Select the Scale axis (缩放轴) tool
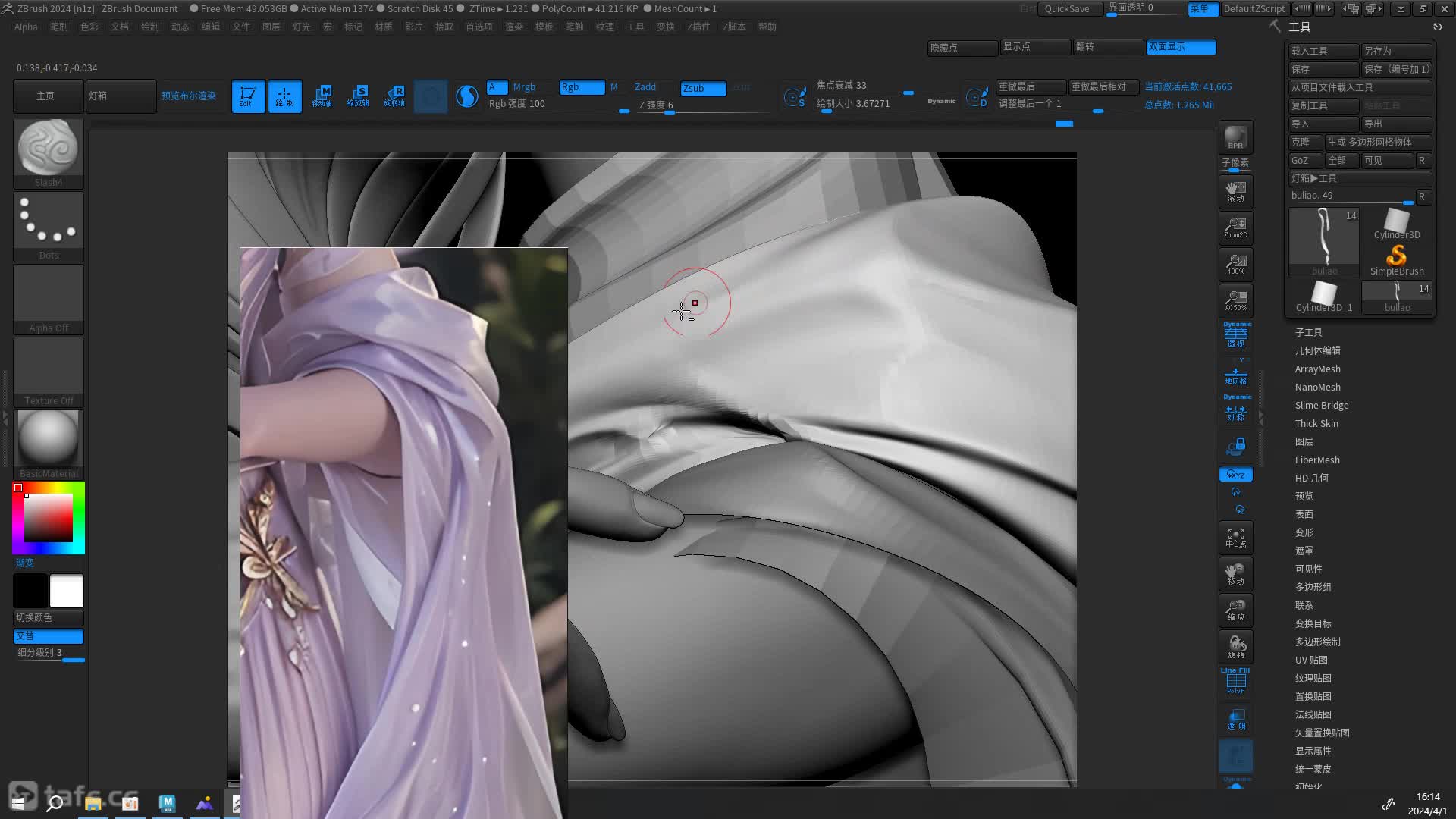 tap(358, 96)
